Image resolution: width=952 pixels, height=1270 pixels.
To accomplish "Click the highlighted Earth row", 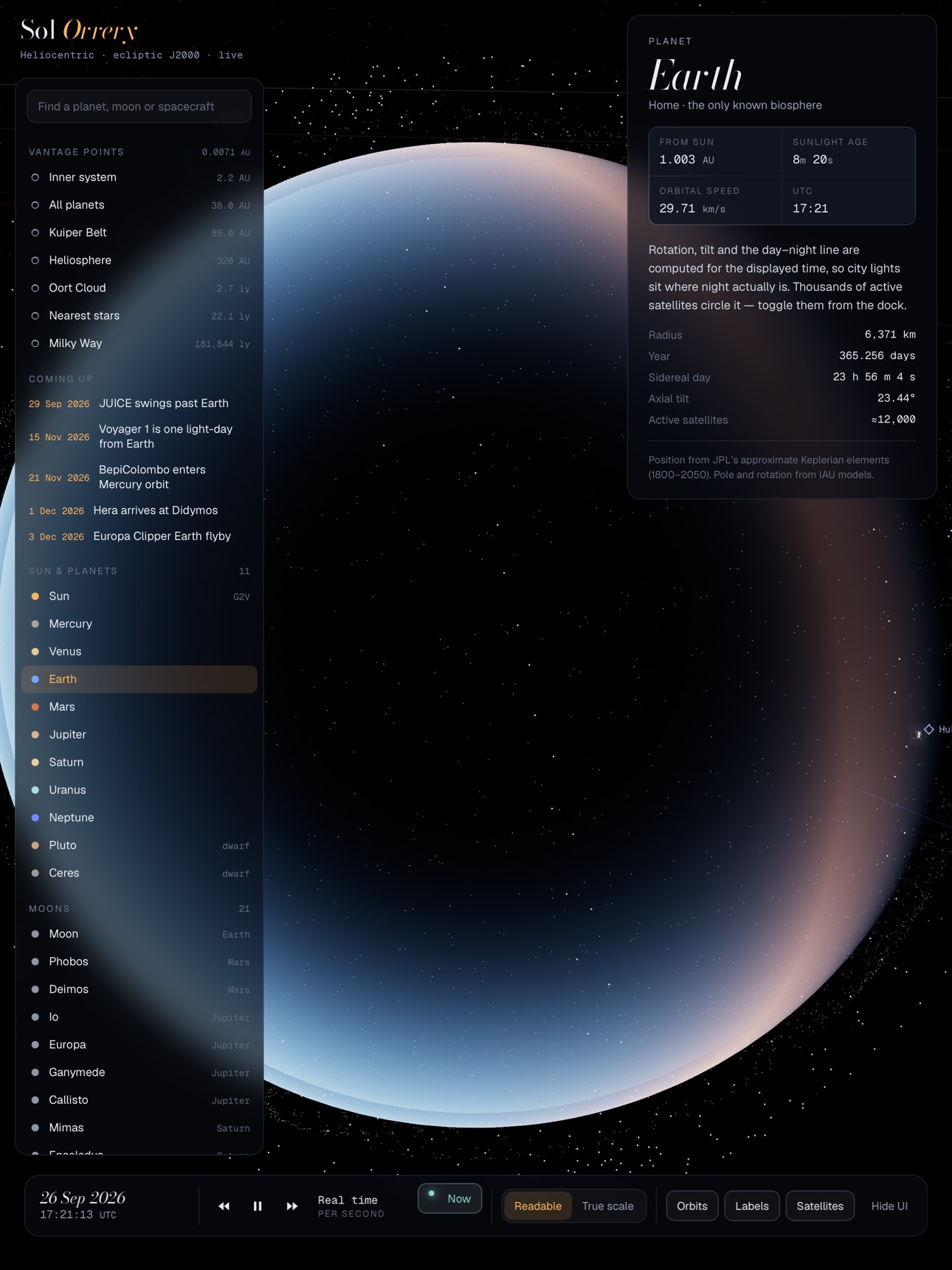I will click(x=139, y=679).
